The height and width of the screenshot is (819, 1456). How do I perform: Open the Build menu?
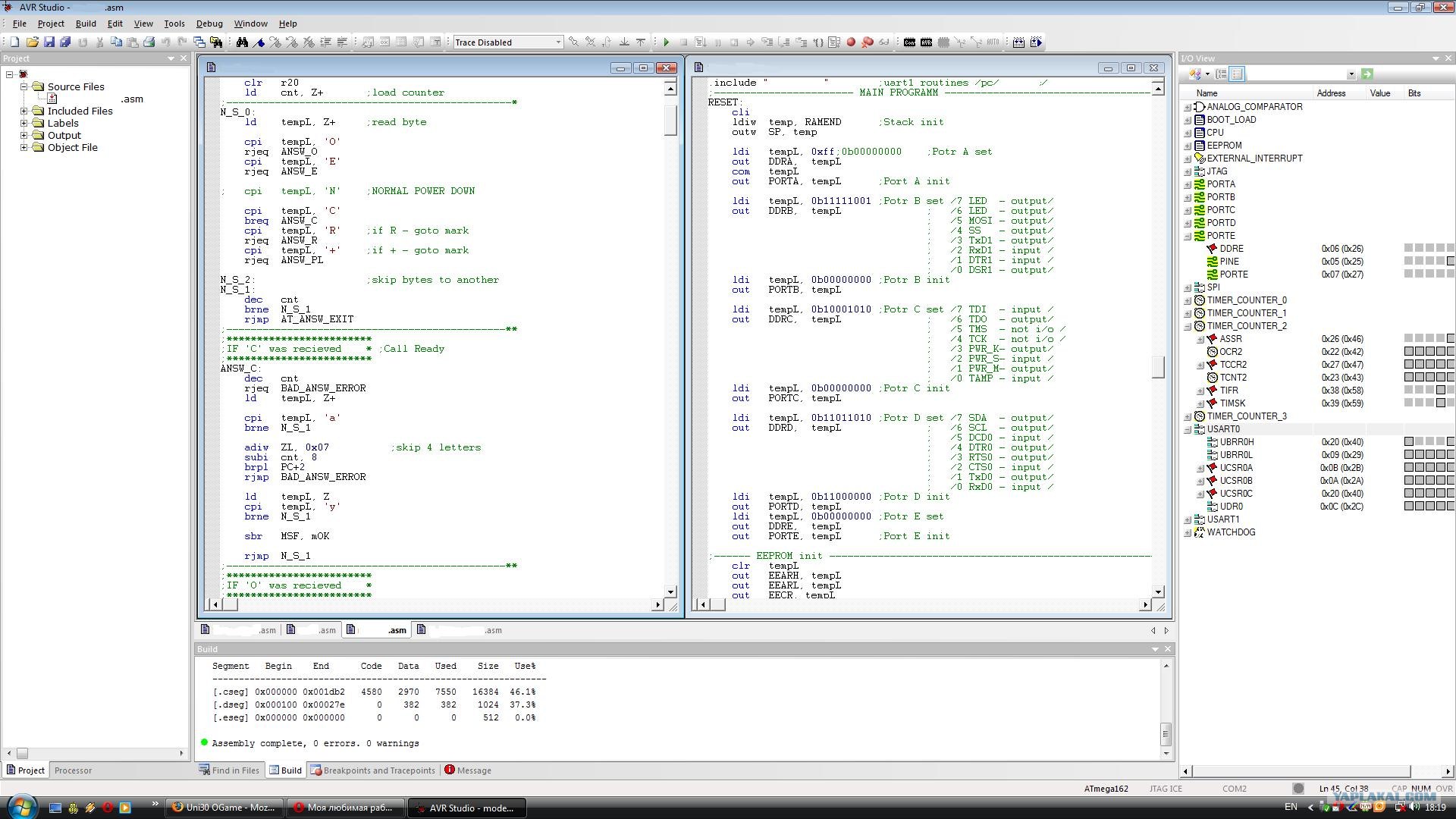click(x=86, y=24)
